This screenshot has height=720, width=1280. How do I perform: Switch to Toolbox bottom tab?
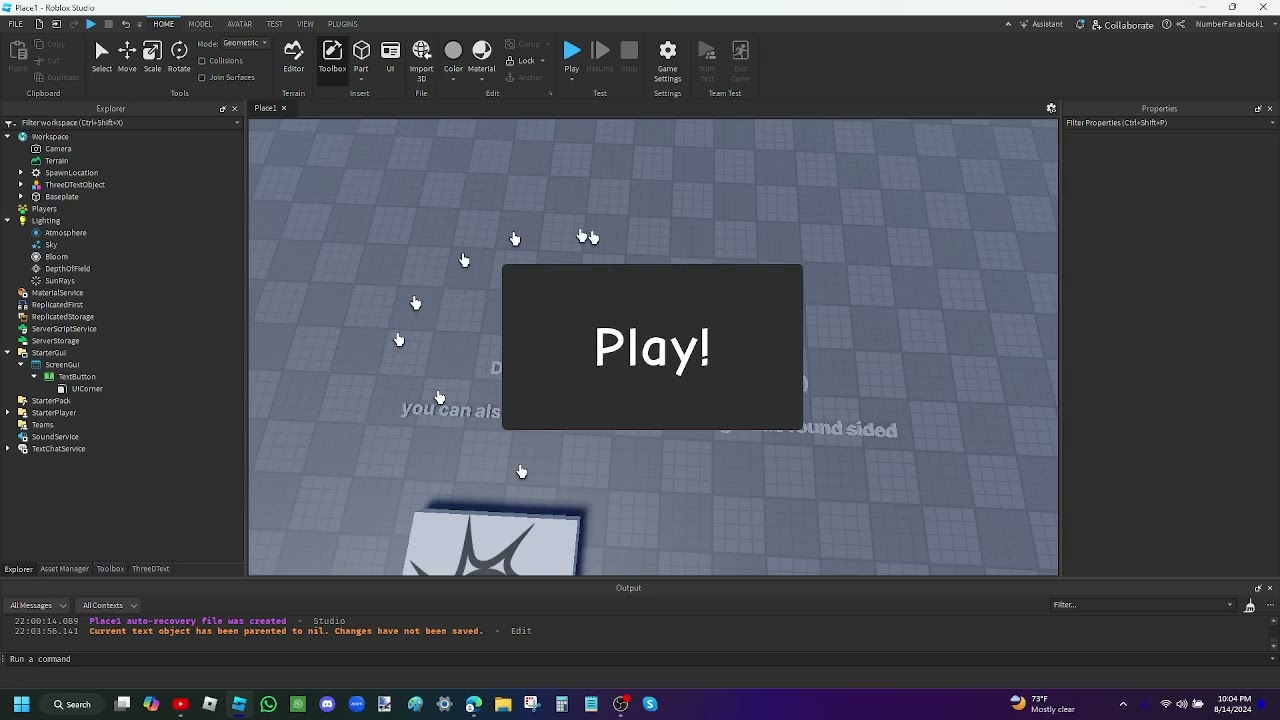[x=110, y=569]
